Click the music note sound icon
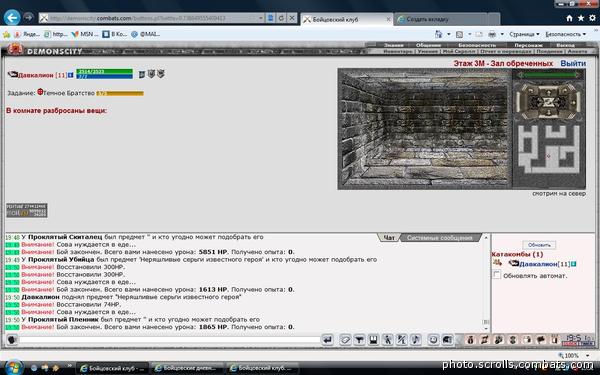The height and width of the screenshot is (375, 600). (x=416, y=339)
